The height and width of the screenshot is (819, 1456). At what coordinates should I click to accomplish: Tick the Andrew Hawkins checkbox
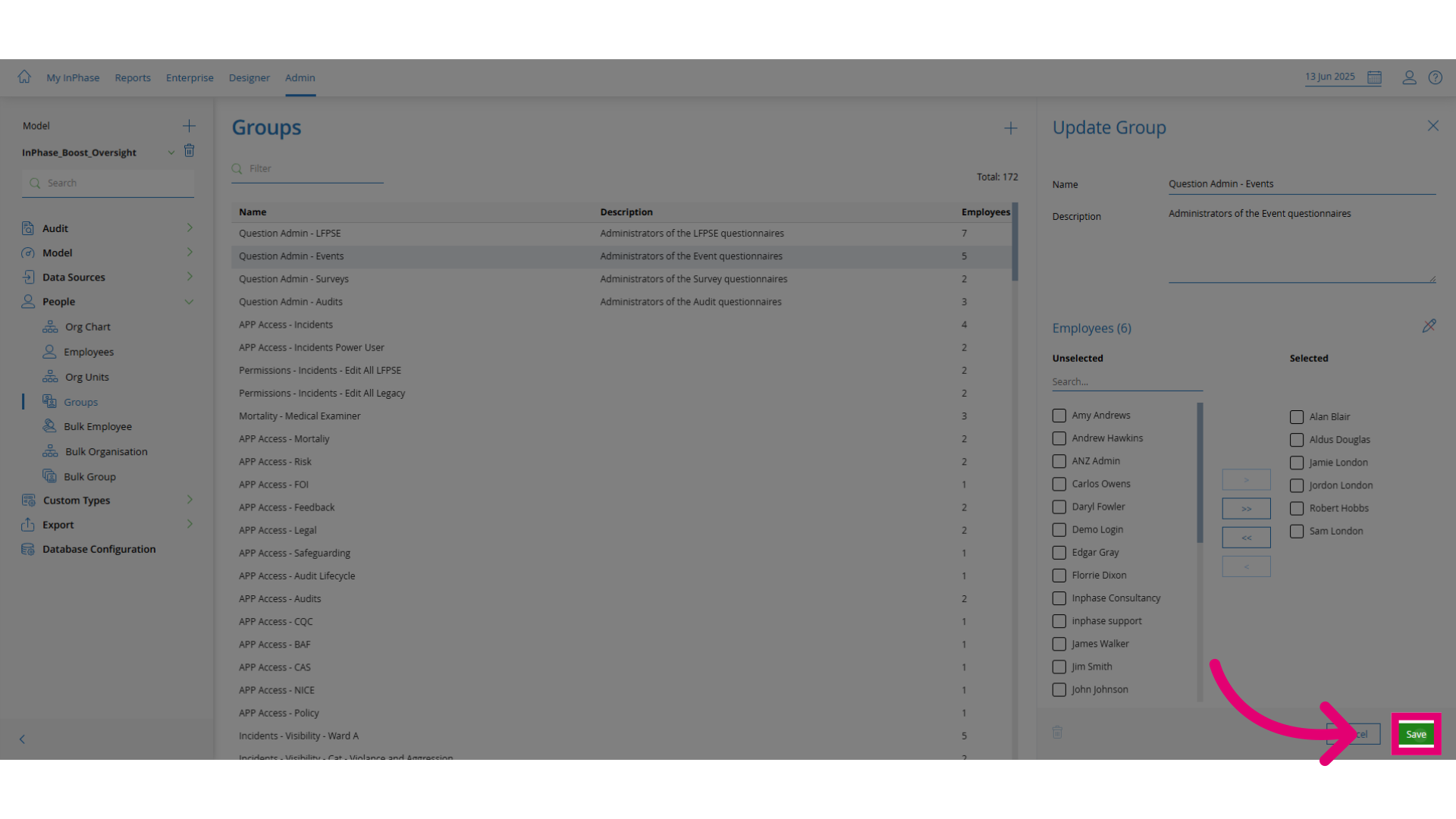[1059, 438]
